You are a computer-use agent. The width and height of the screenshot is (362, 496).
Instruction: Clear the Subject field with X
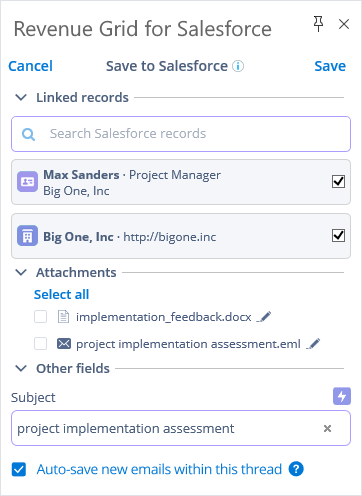pos(327,428)
